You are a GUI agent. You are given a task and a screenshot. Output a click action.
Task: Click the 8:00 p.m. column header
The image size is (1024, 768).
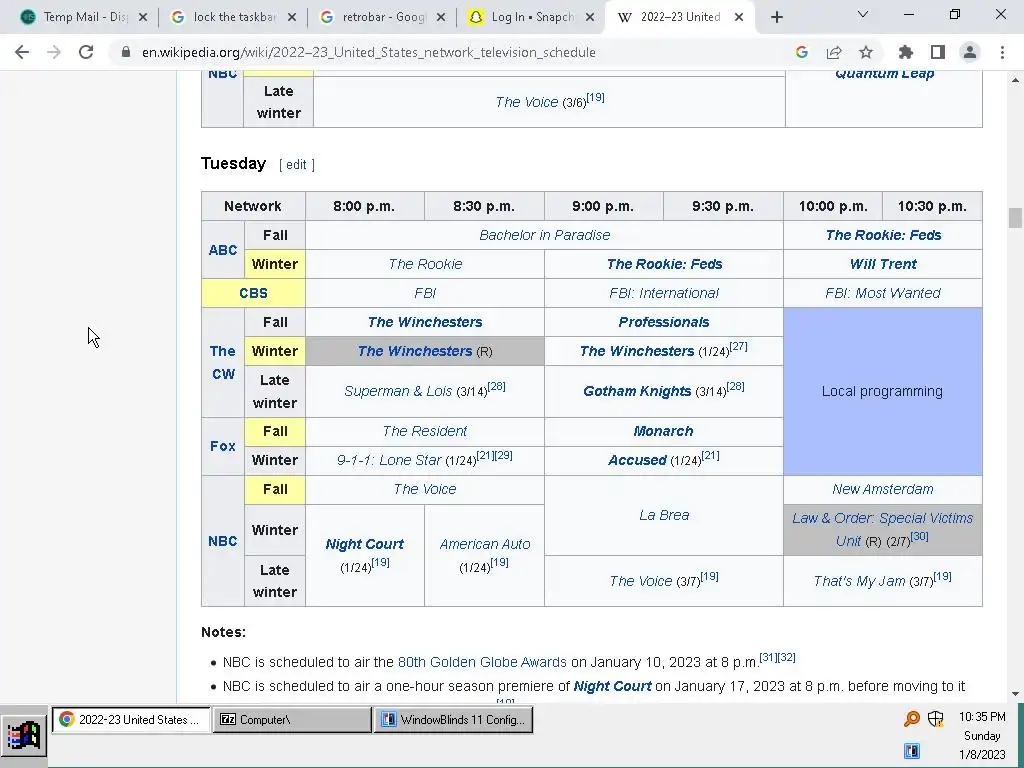pos(364,206)
